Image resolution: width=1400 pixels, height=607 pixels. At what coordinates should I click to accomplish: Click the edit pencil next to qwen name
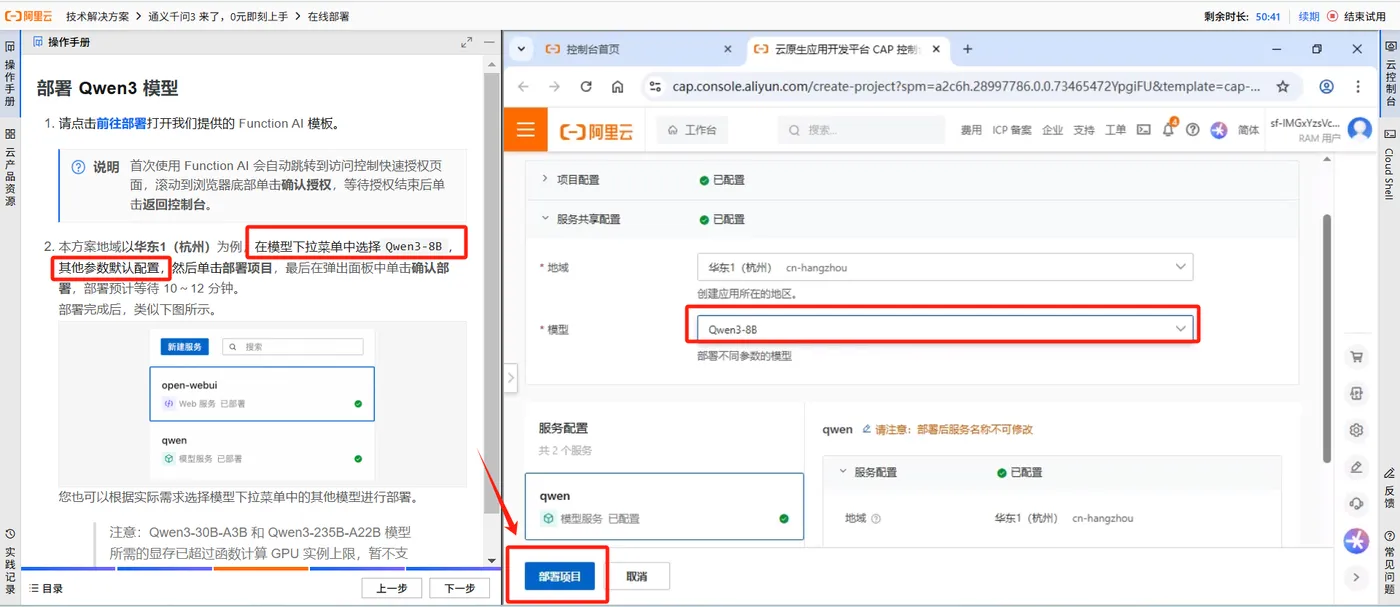(867, 429)
